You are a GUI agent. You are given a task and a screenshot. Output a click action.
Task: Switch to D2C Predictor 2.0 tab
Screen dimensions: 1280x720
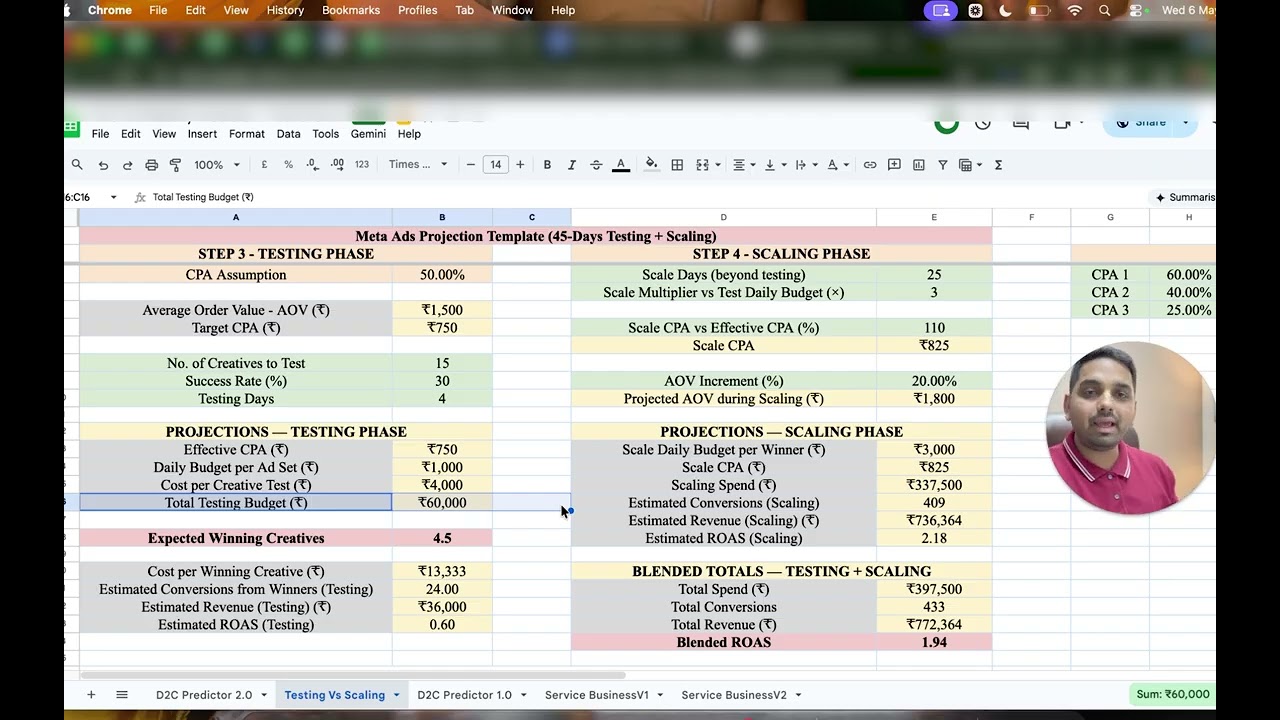(x=204, y=695)
